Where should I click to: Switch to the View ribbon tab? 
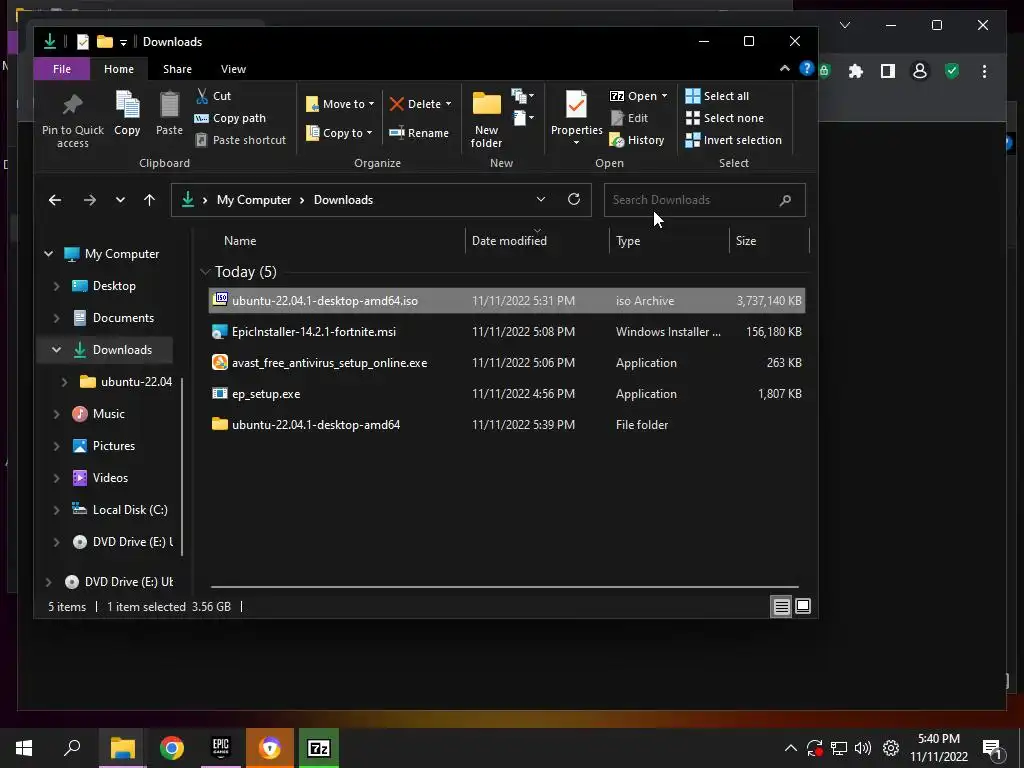[233, 69]
